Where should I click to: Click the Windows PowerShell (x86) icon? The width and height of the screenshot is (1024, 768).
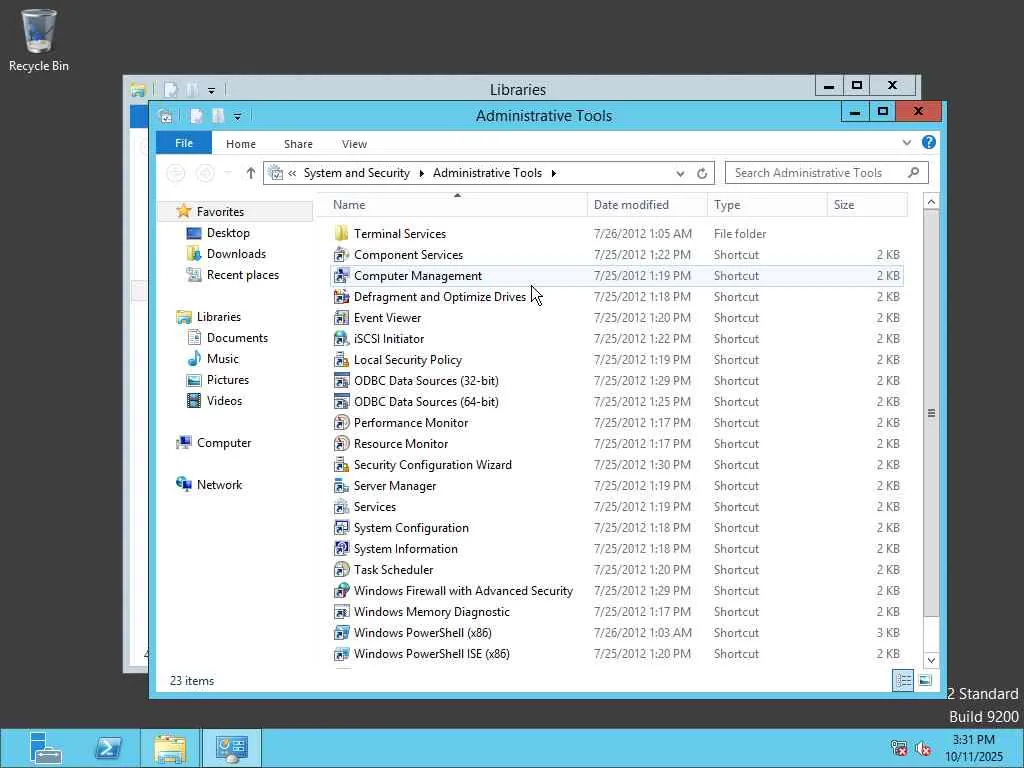point(341,632)
